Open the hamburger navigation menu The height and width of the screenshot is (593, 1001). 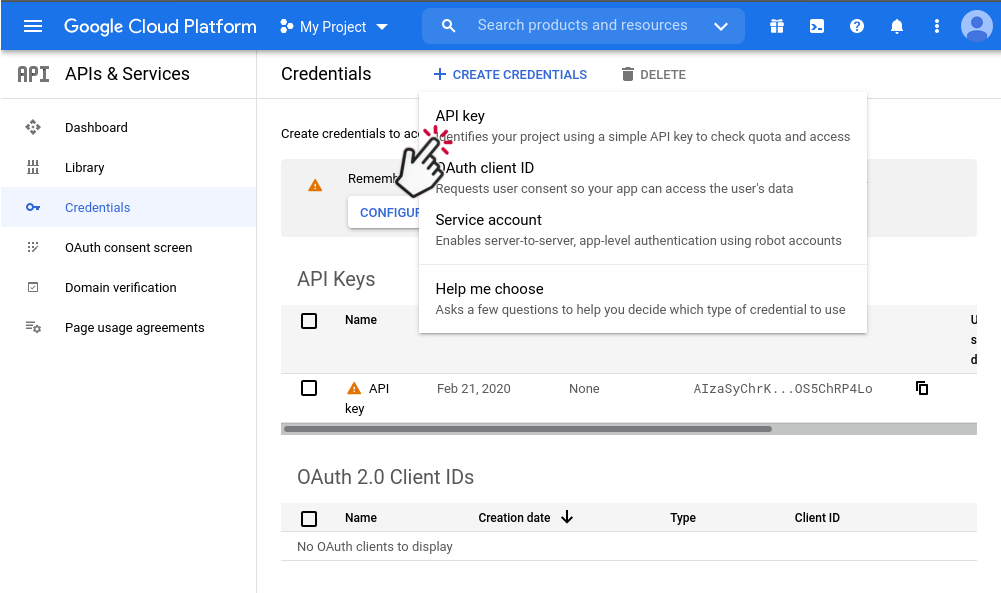tap(33, 26)
